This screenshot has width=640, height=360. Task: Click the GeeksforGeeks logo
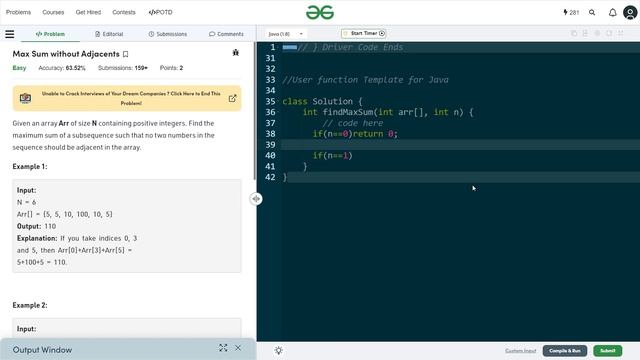pos(320,12)
